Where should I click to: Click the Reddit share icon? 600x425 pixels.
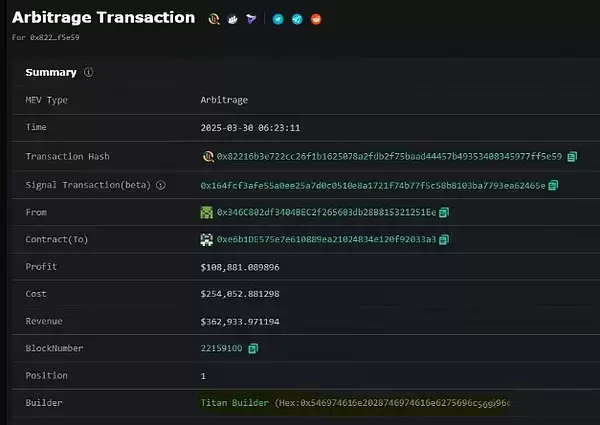coord(316,19)
